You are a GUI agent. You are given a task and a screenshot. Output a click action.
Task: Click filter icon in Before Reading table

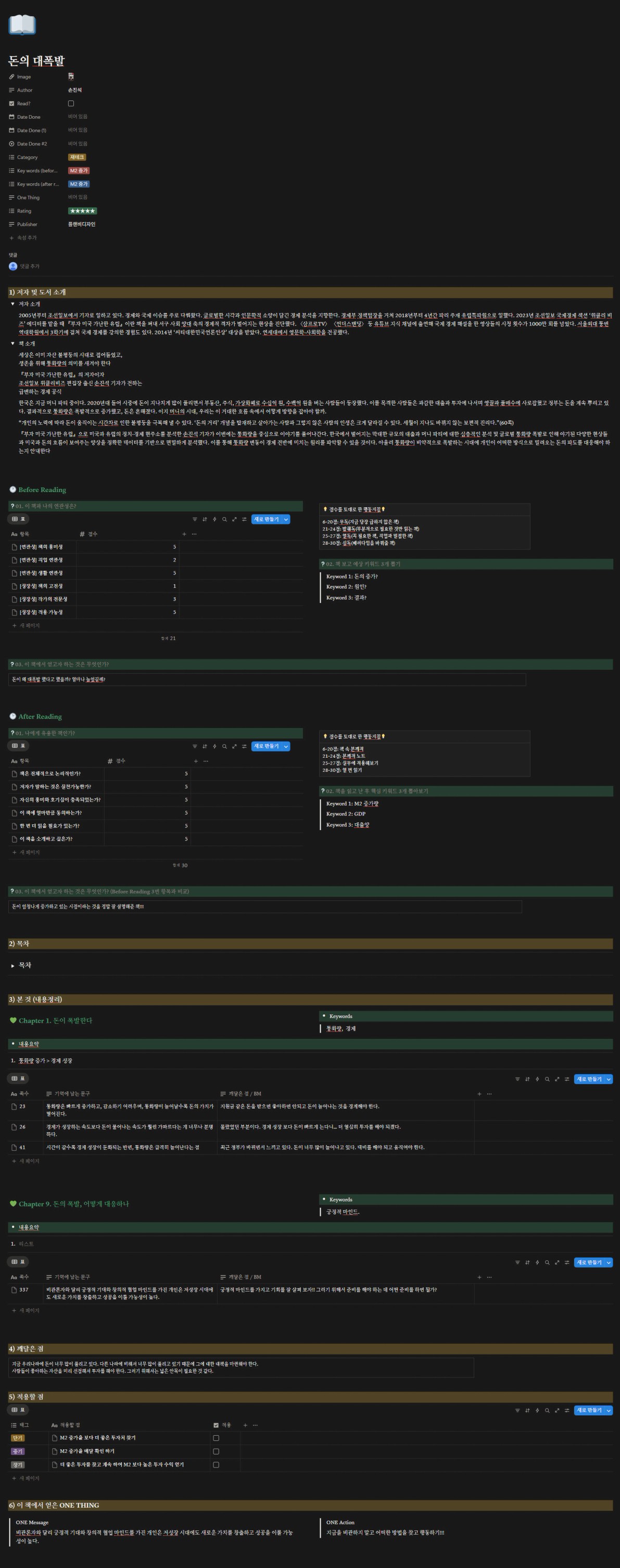coord(195,519)
